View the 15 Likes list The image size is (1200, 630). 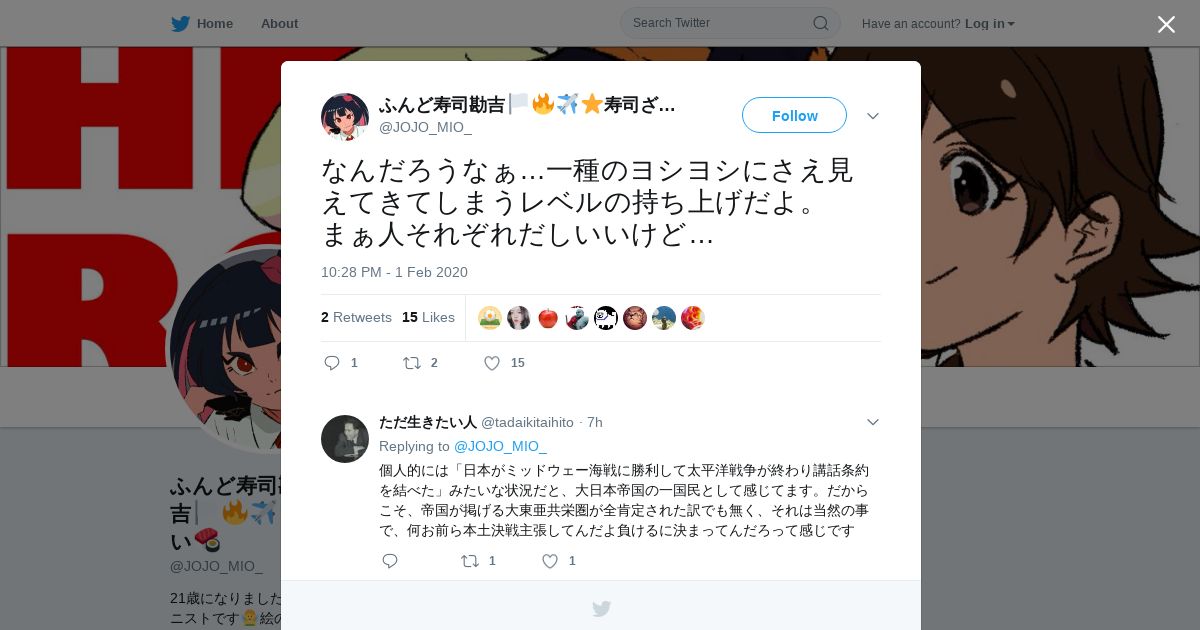pos(428,317)
